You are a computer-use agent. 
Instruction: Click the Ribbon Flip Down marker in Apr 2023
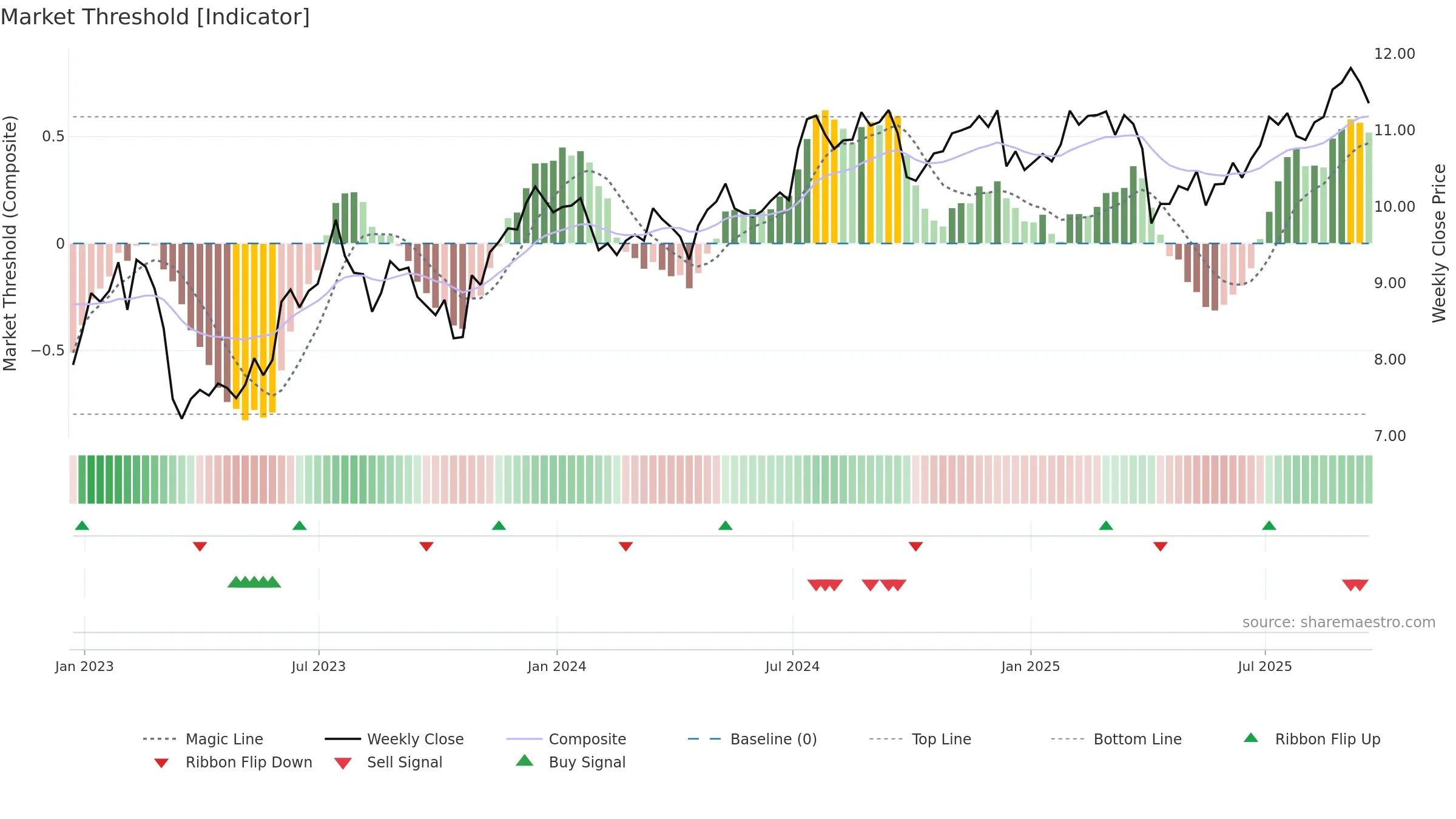click(200, 547)
